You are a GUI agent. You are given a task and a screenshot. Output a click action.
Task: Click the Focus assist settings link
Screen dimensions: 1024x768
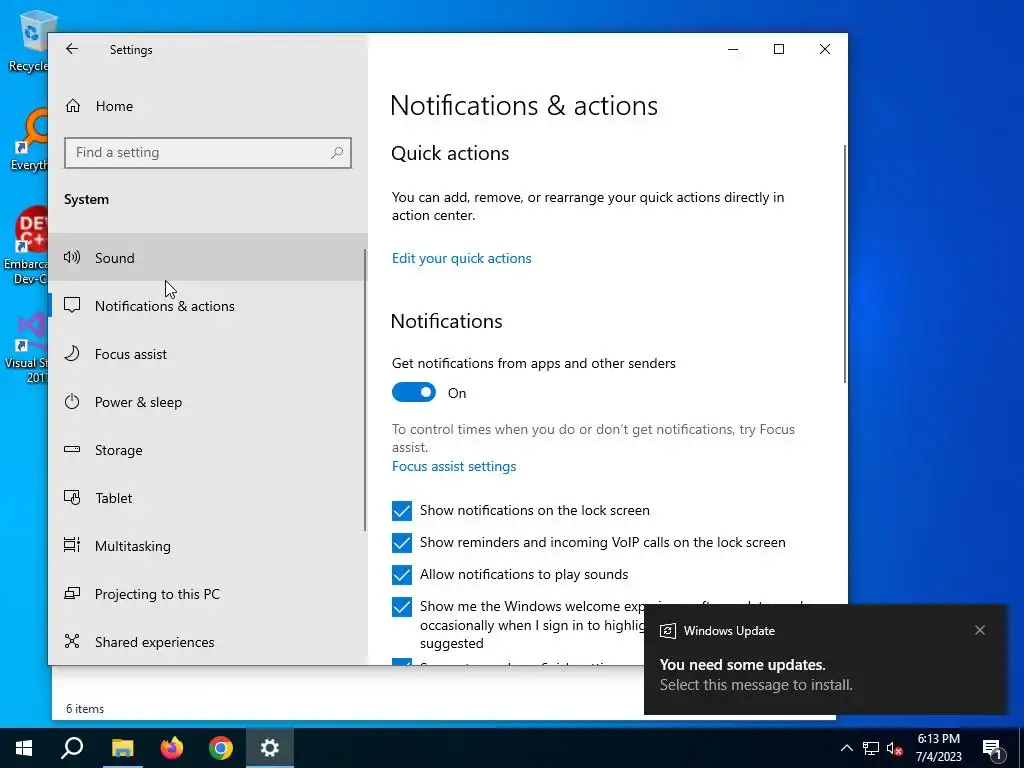coord(454,466)
